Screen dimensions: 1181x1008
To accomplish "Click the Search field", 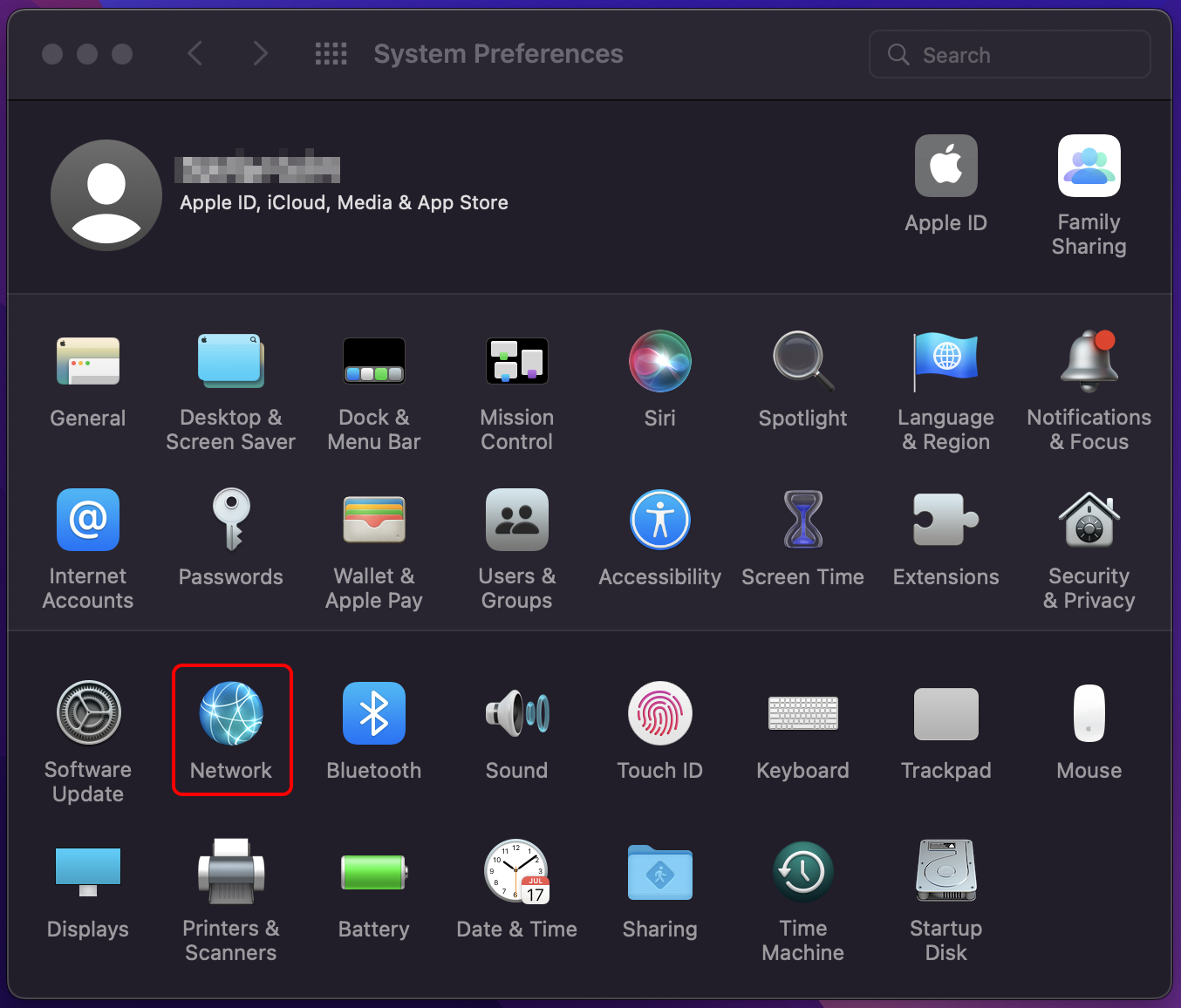I will click(1008, 54).
